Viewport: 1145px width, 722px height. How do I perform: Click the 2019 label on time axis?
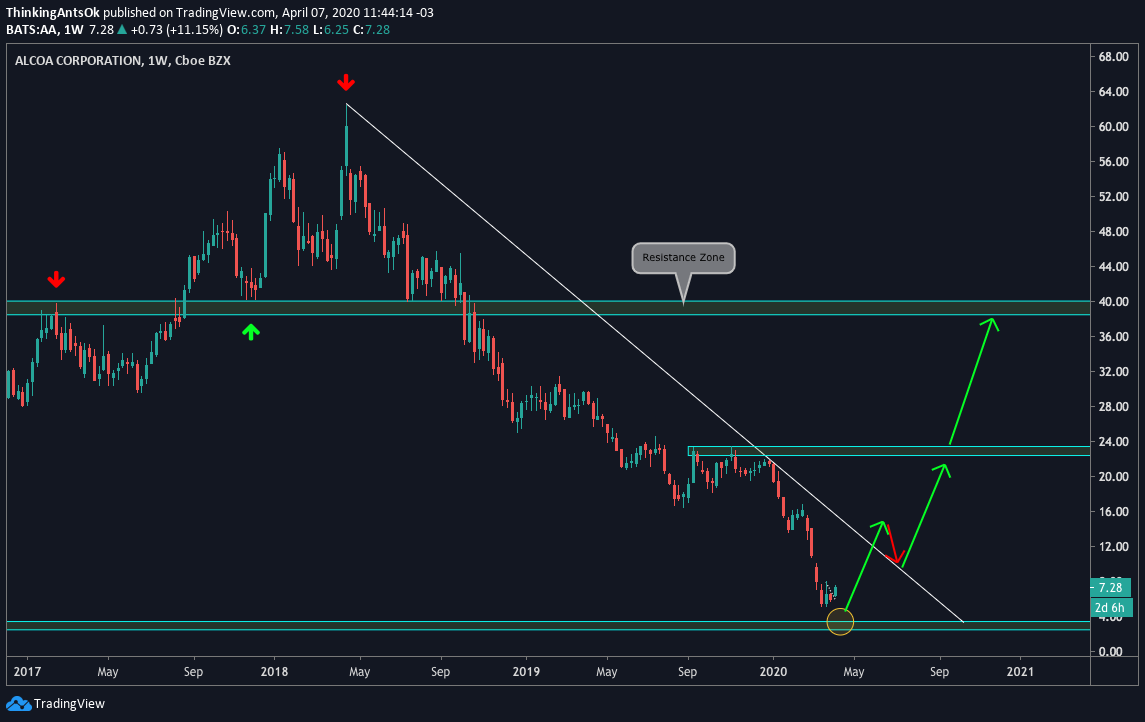point(526,672)
